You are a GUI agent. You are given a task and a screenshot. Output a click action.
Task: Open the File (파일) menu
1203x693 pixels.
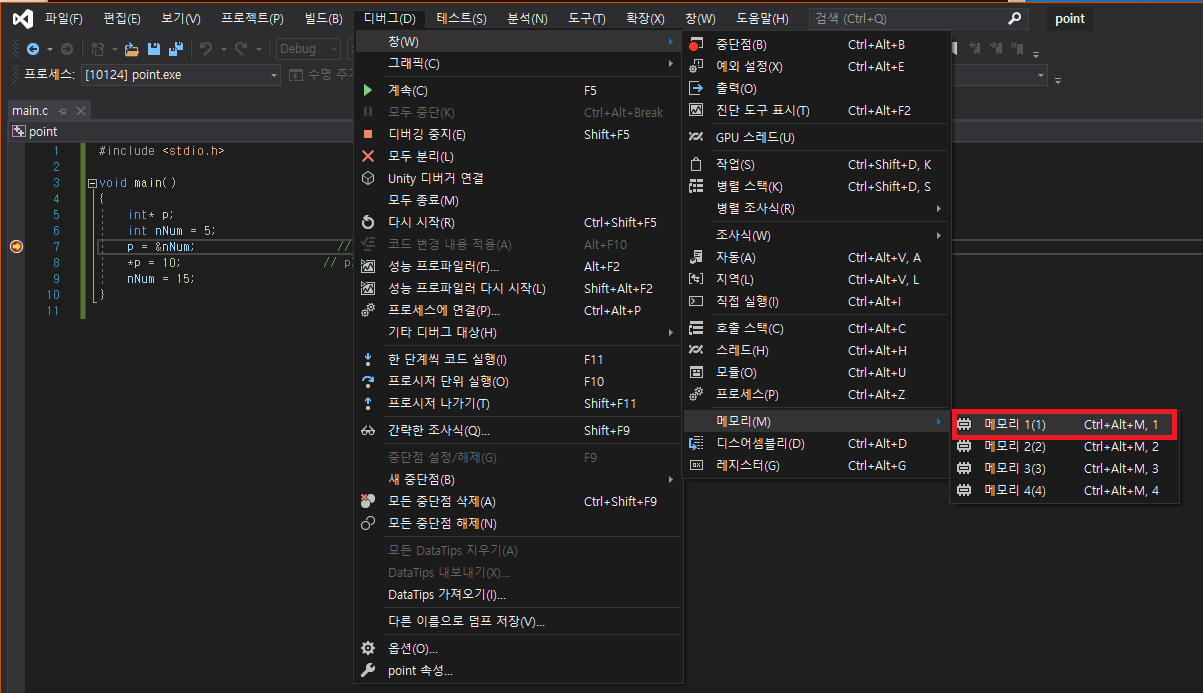(x=64, y=18)
